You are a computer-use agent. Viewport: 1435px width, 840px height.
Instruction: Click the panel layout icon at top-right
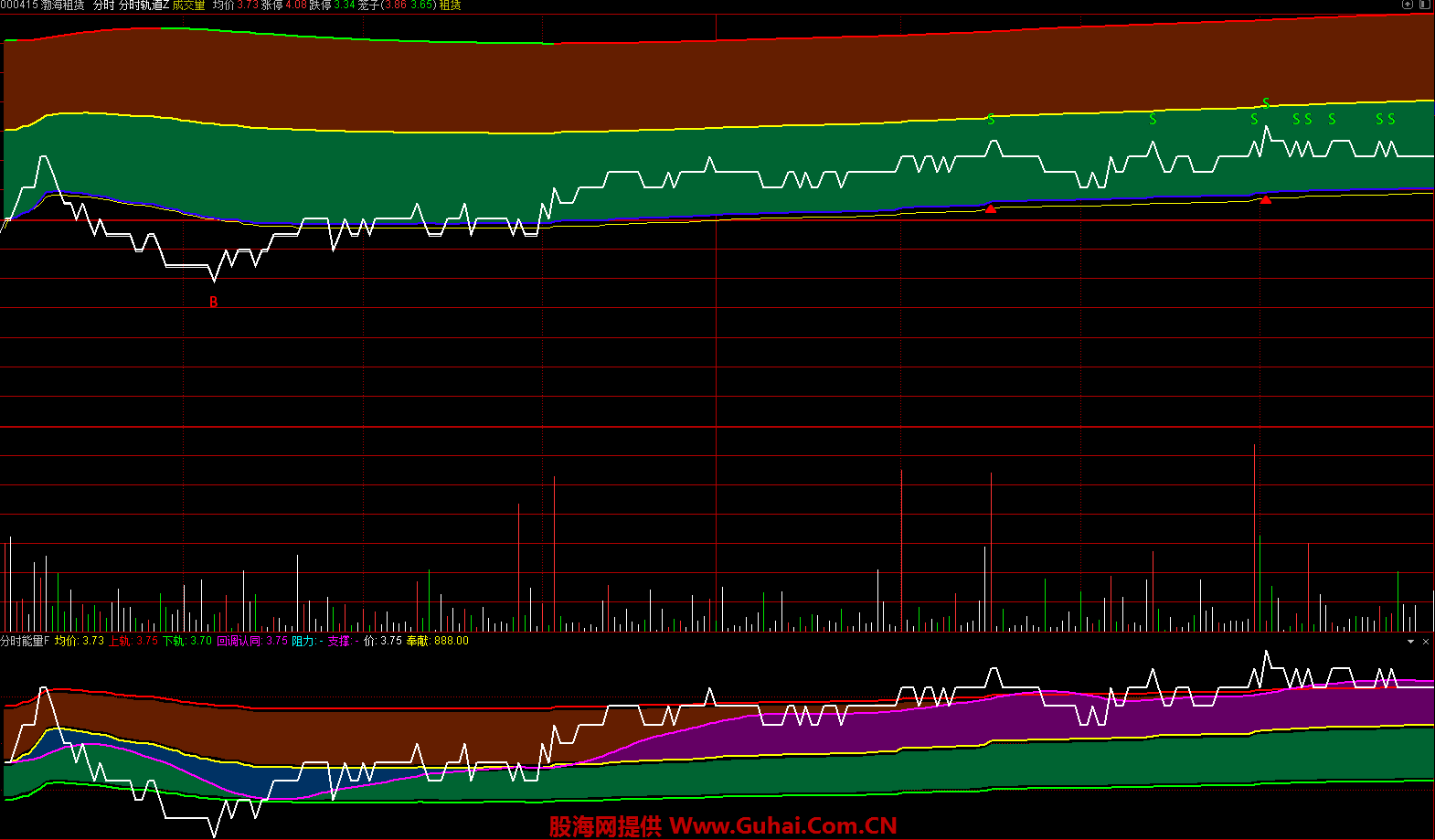(x=1425, y=5)
